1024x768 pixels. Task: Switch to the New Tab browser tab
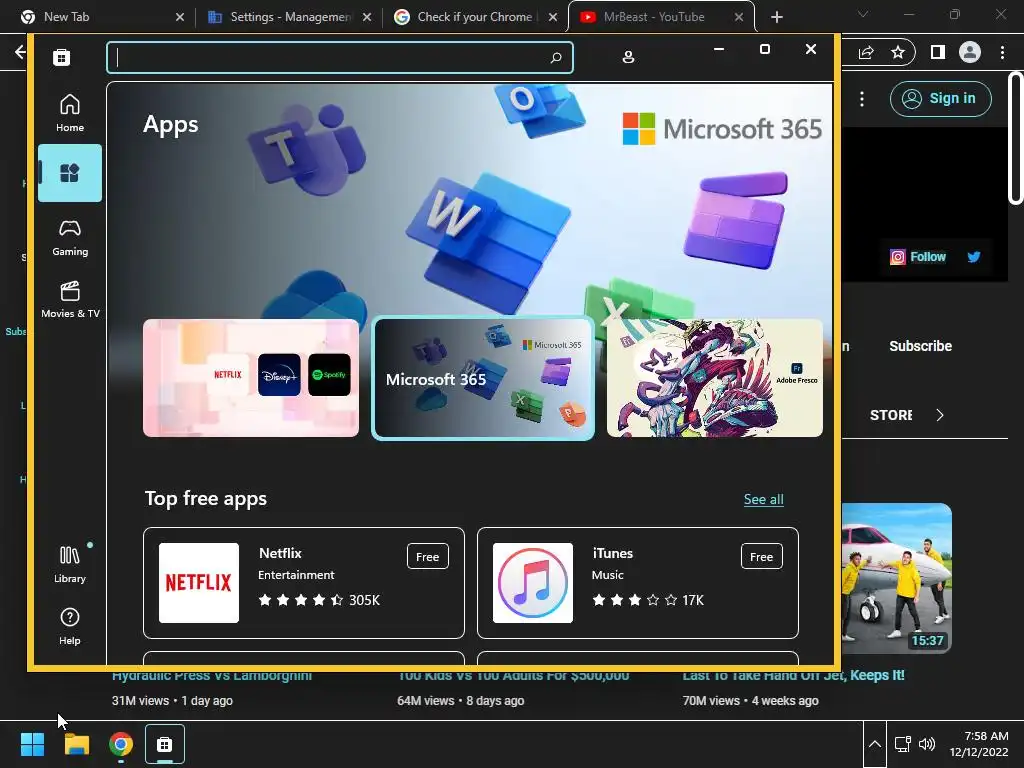(101, 17)
